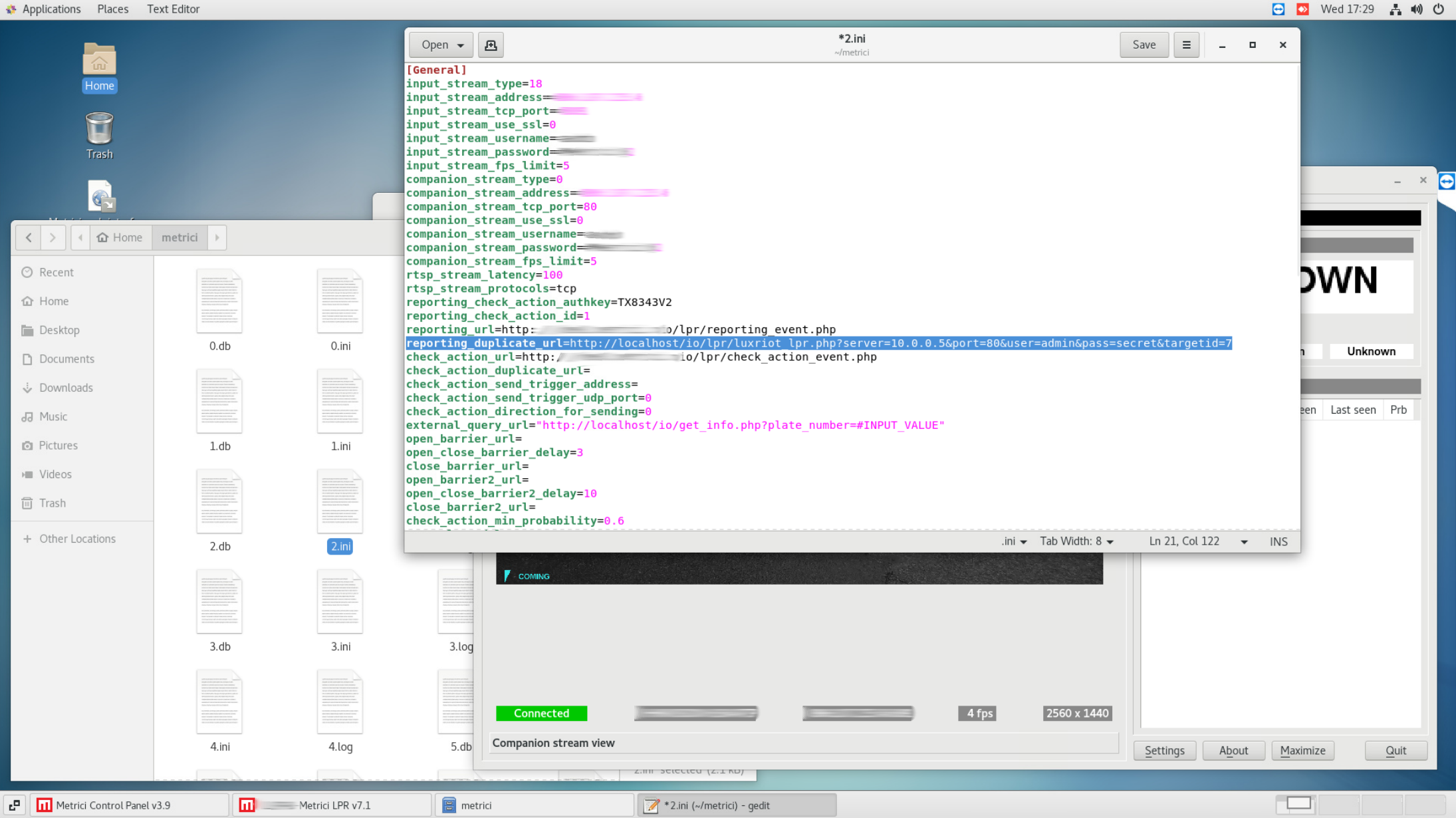
Task: Click the reporting_duplicate_url highlighted line
Action: [819, 343]
